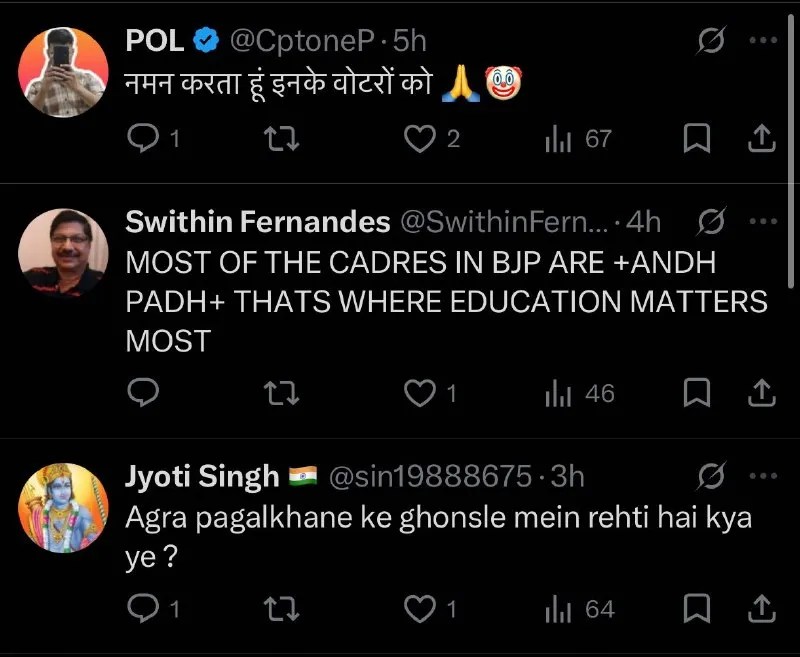View analytics showing 64 views
This screenshot has width=800, height=657.
pyautogui.click(x=580, y=608)
